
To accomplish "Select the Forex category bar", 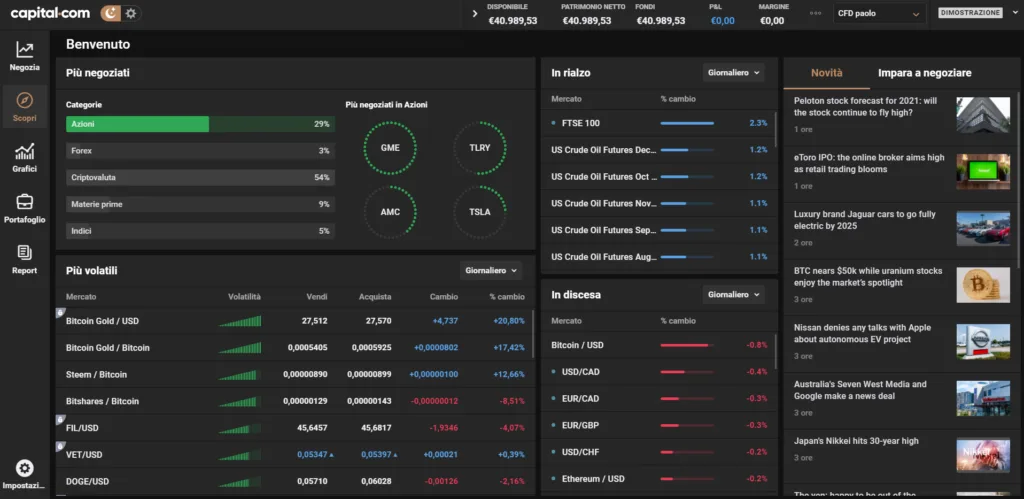I will [200, 151].
